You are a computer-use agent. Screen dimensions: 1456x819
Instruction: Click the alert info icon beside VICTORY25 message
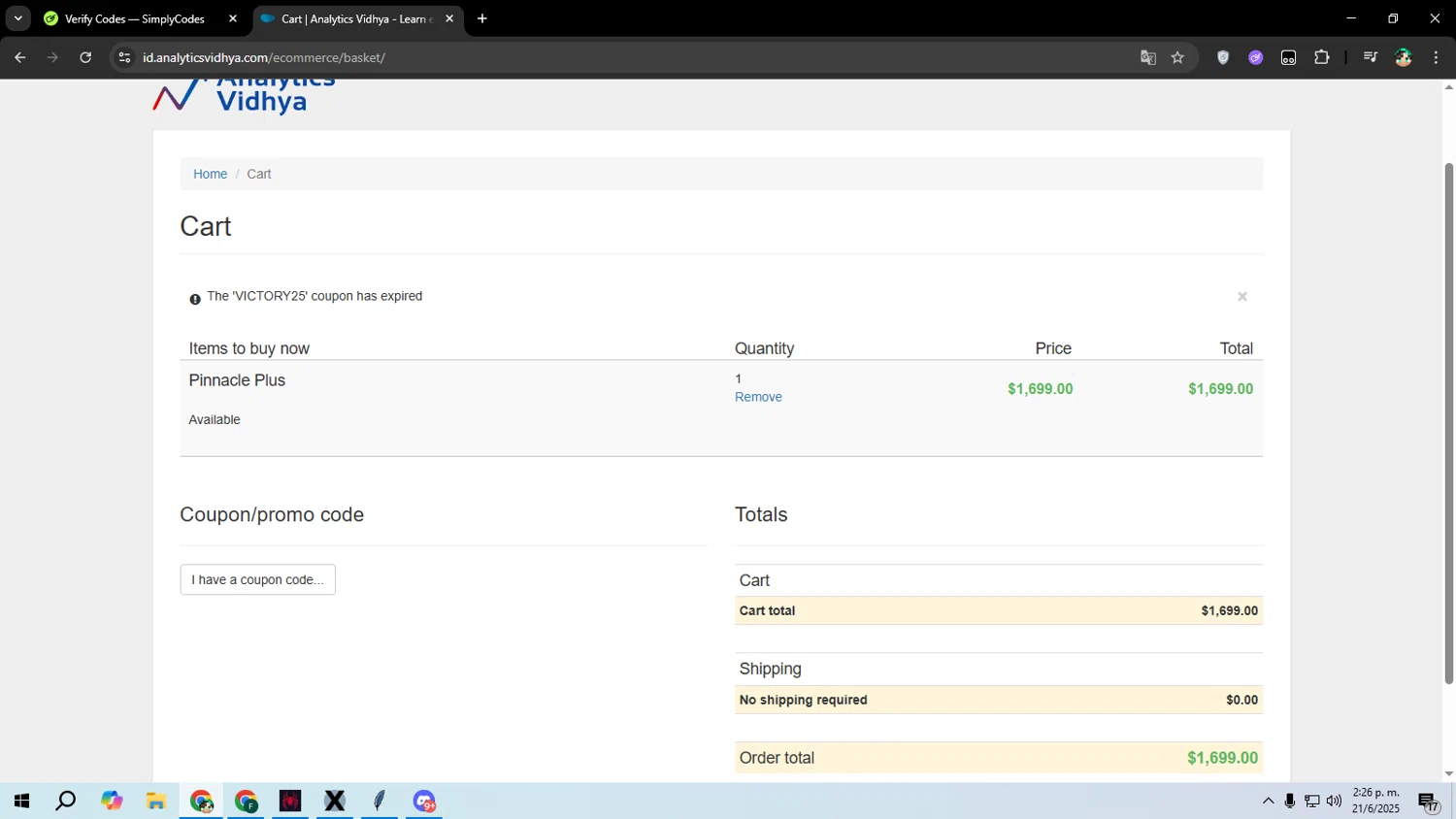coord(195,299)
